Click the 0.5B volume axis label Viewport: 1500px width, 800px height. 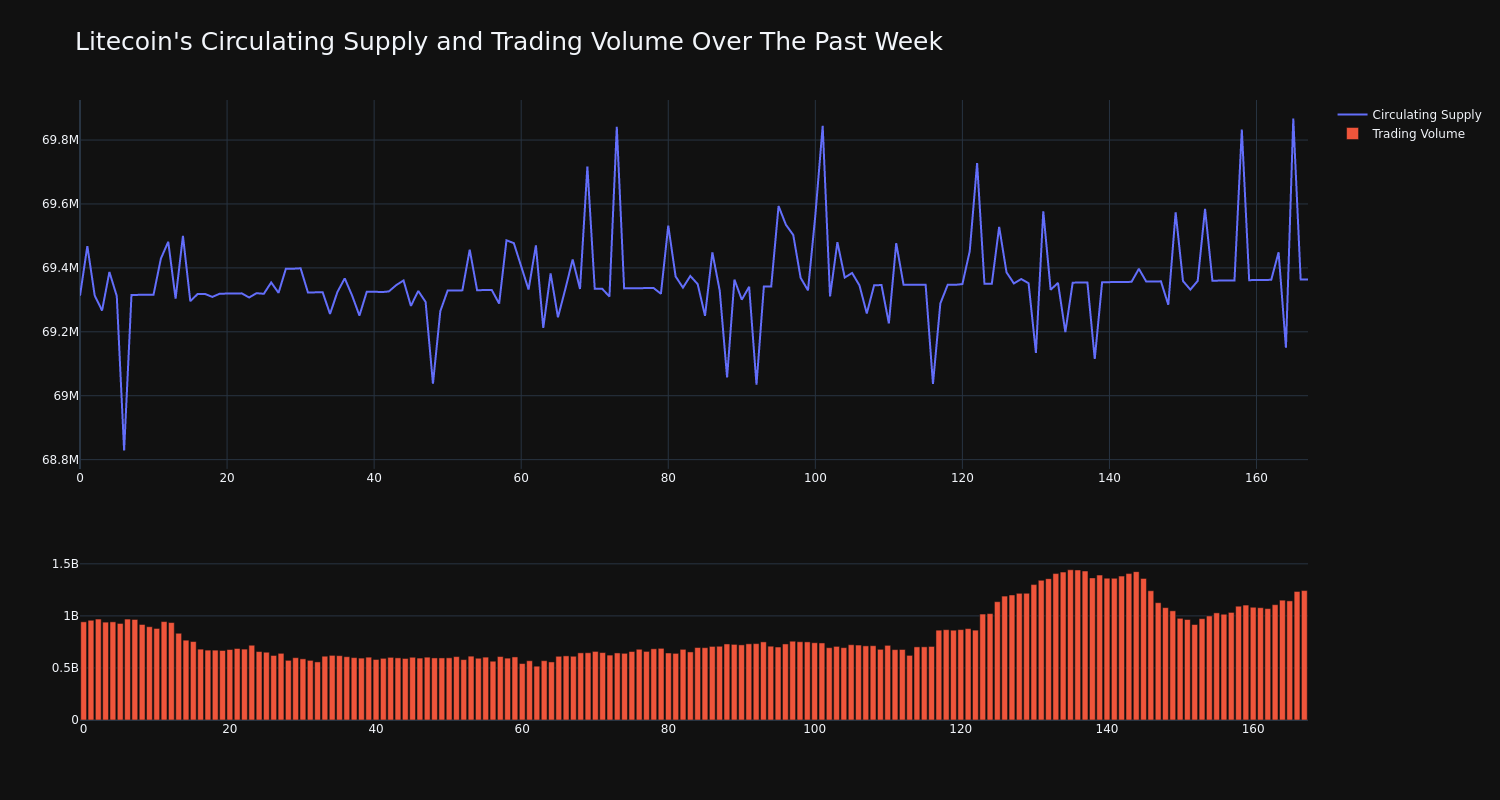click(x=65, y=668)
